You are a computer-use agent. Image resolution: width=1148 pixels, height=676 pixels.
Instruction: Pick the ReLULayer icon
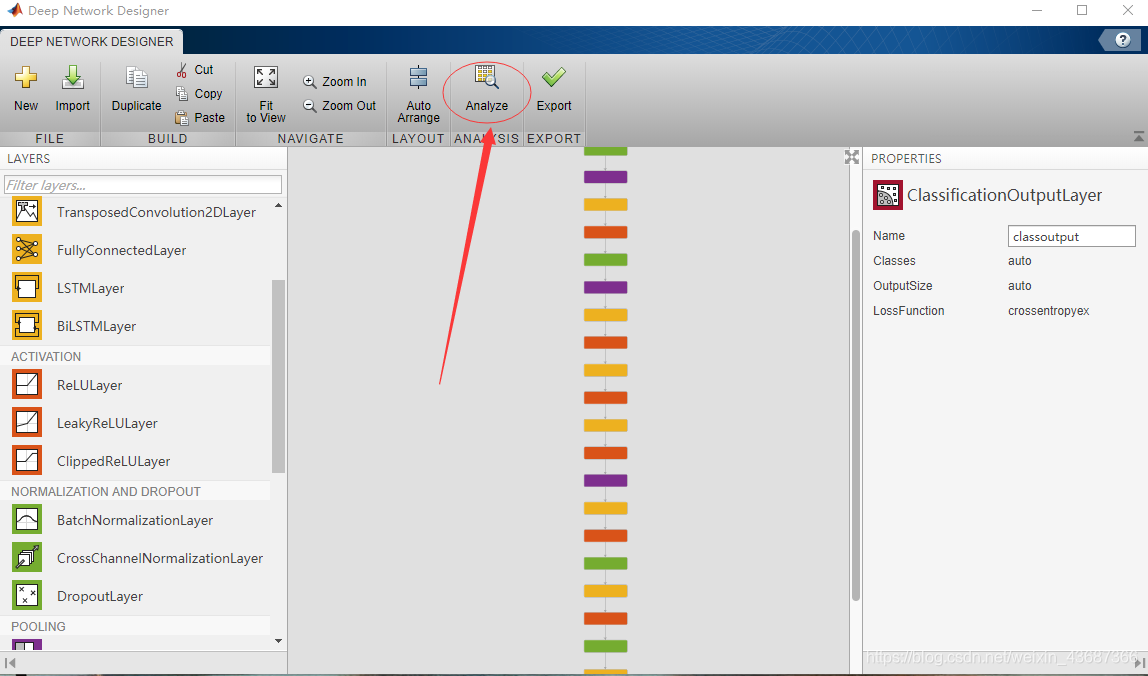27,385
